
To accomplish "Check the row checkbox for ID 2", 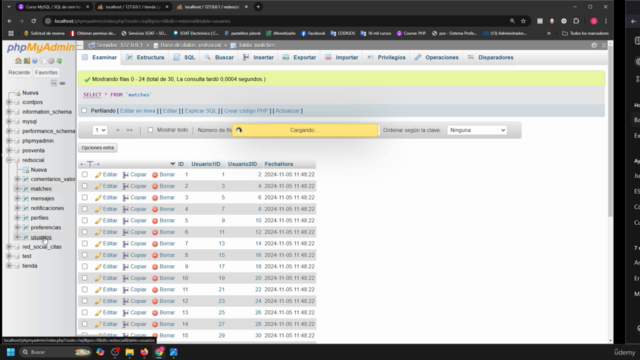I will [84, 186].
